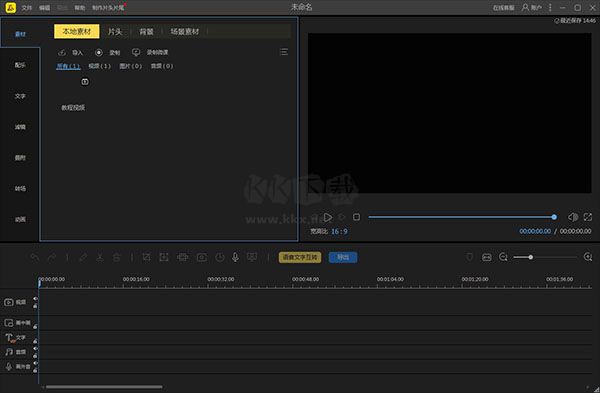Click the timeline zoom slider handle
Image resolution: width=600 pixels, height=393 pixels.
531,257
